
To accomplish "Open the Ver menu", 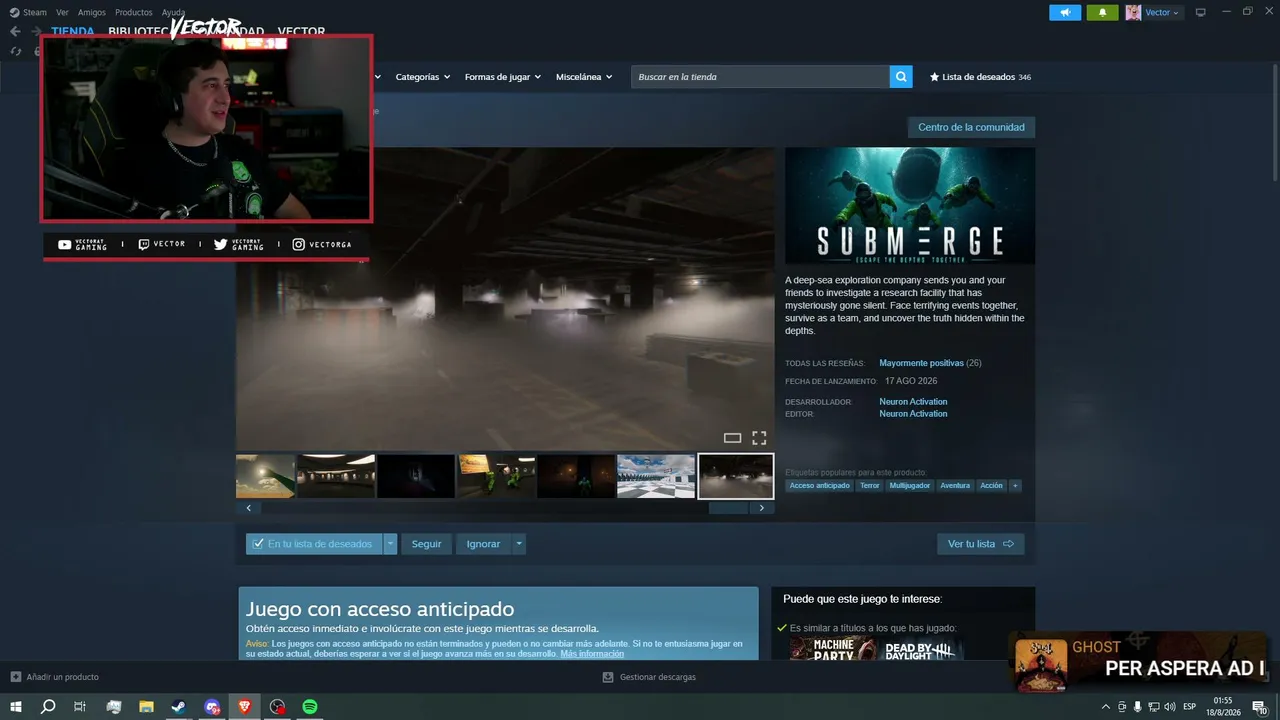I will click(62, 12).
